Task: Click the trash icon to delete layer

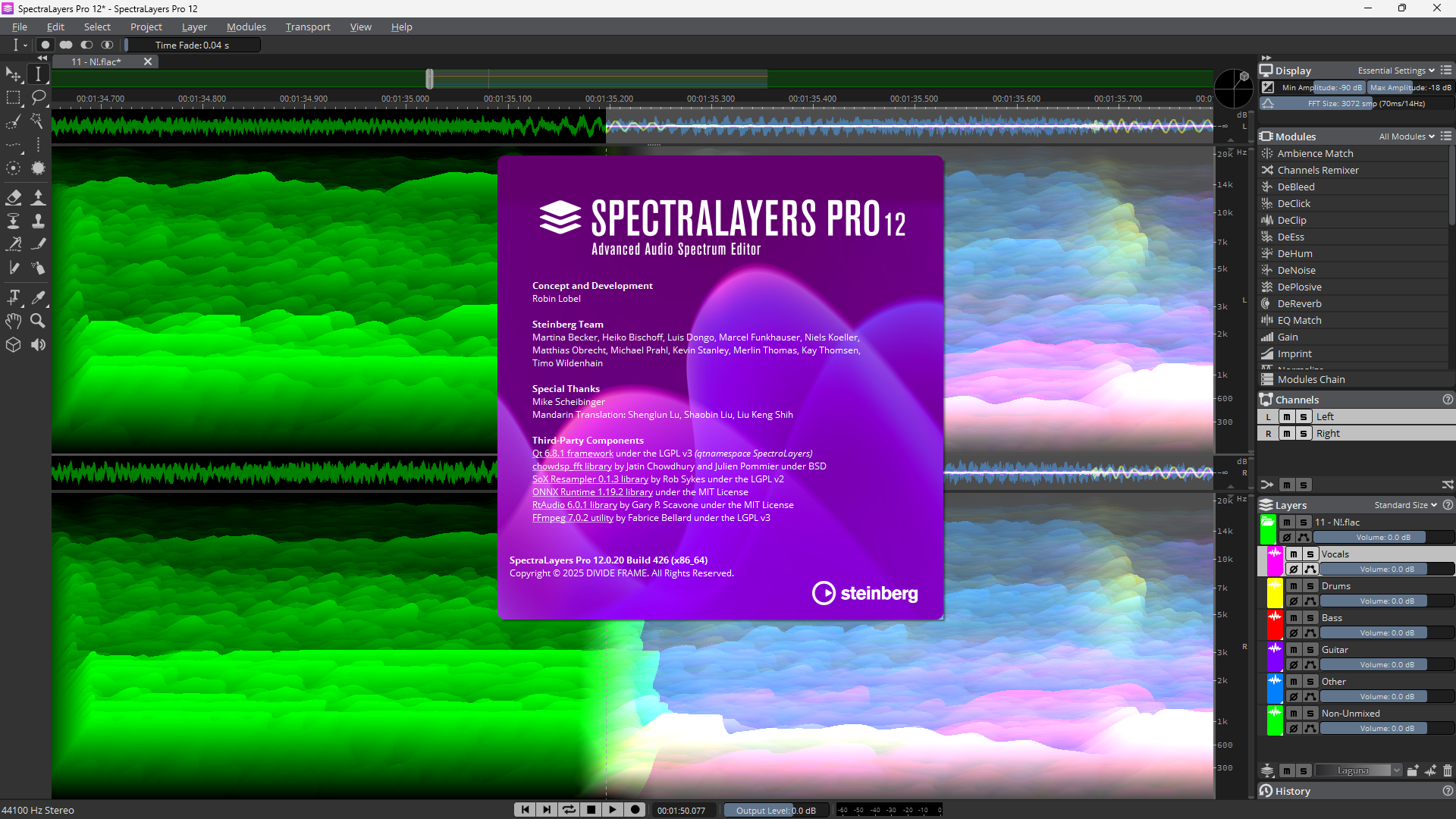Action: (x=1448, y=770)
